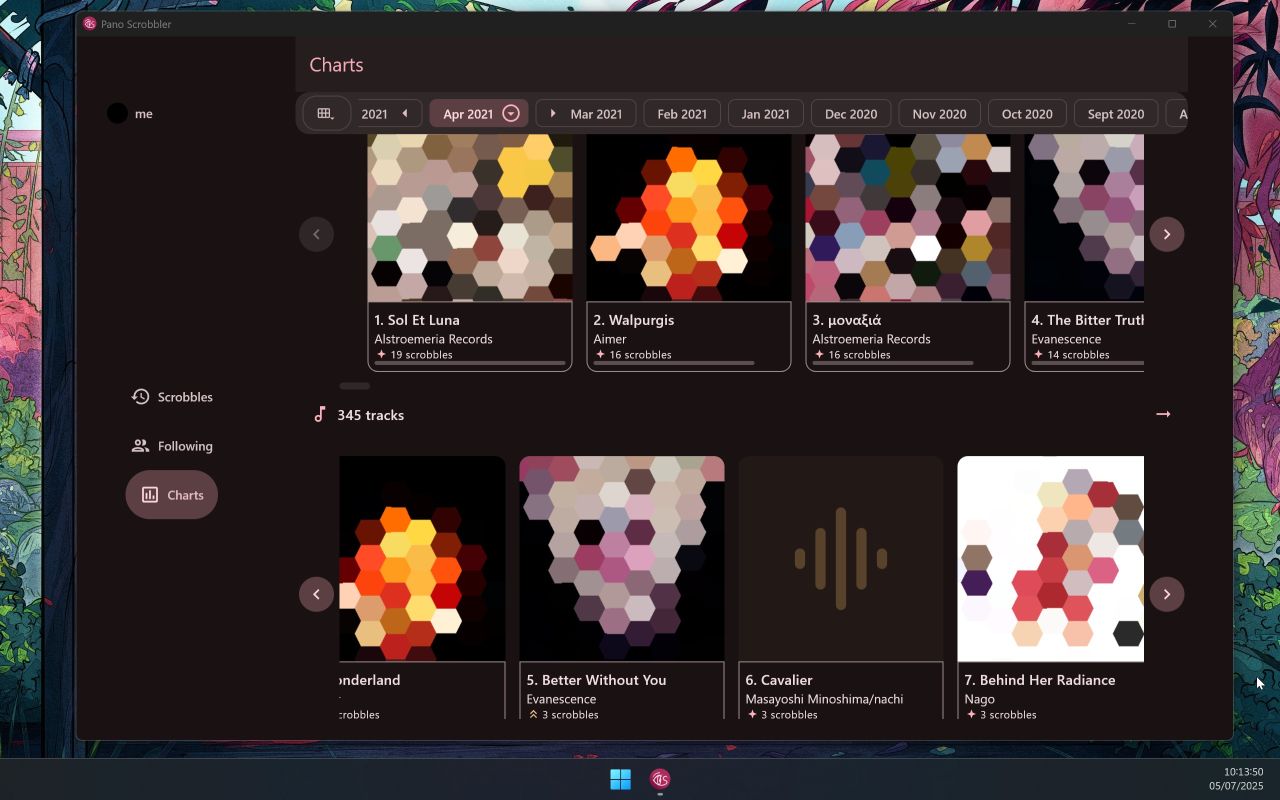Screen dimensions: 1280x800
Task: Click '19 scrobbles' under Sol Et Luna
Action: pyautogui.click(x=422, y=355)
